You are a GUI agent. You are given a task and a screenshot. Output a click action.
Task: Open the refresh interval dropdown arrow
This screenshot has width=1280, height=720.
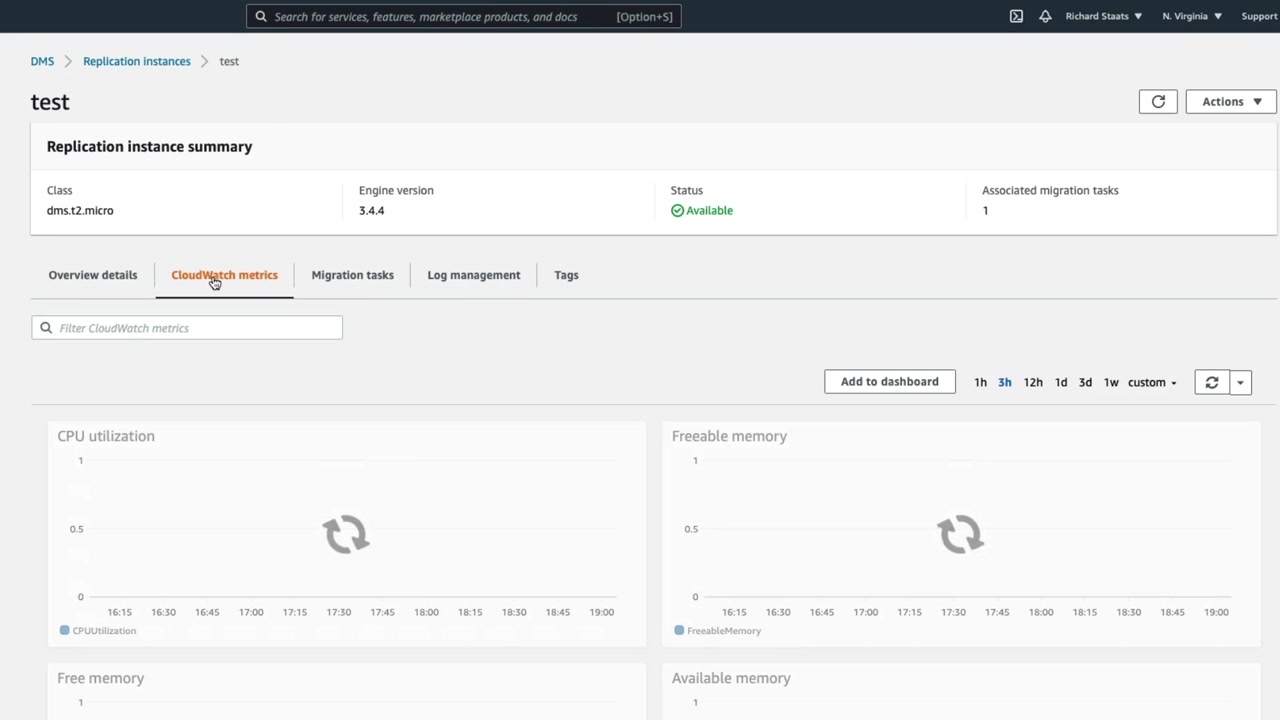tap(1240, 382)
